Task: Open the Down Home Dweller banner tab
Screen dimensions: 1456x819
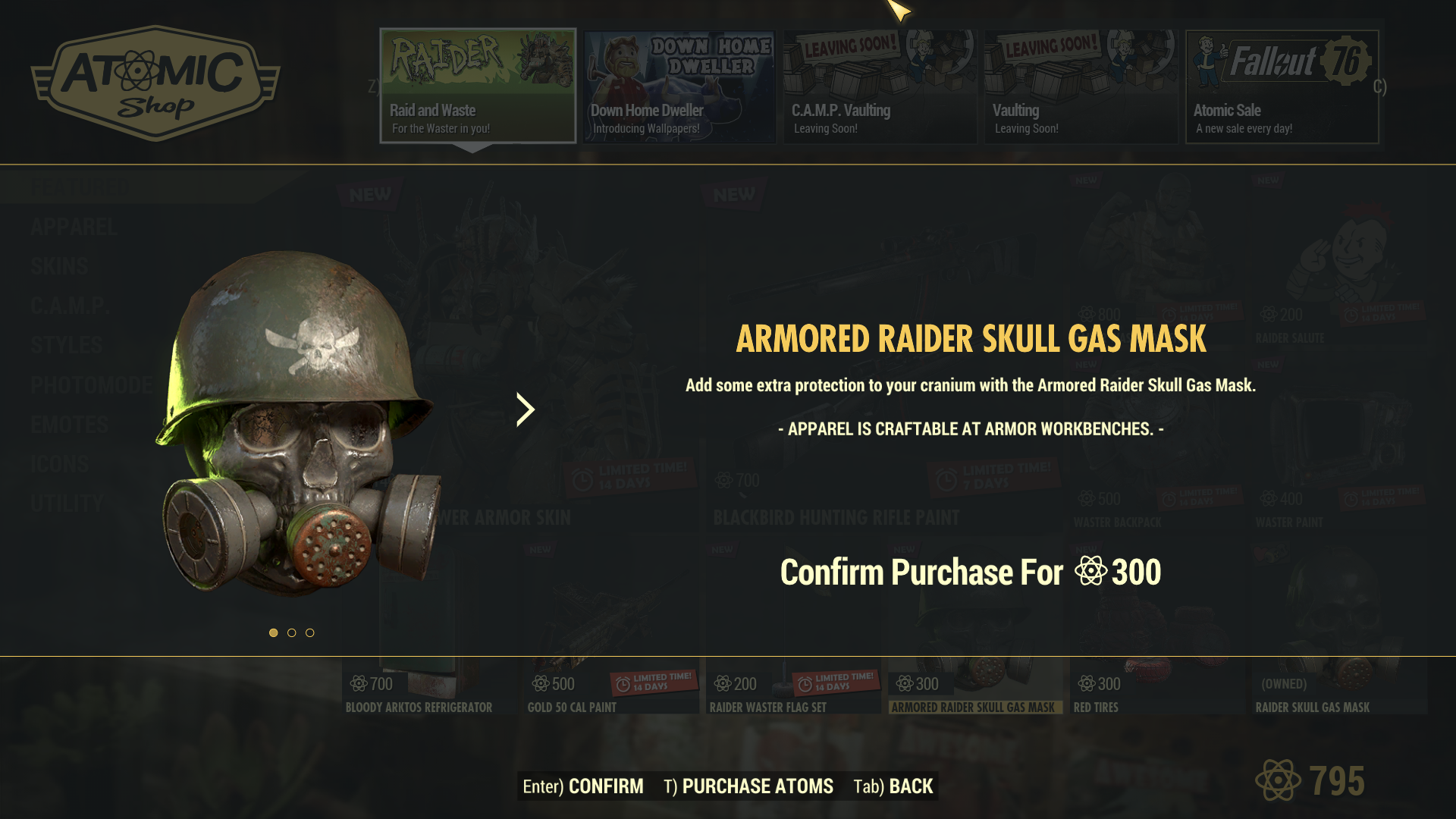Action: pos(679,86)
